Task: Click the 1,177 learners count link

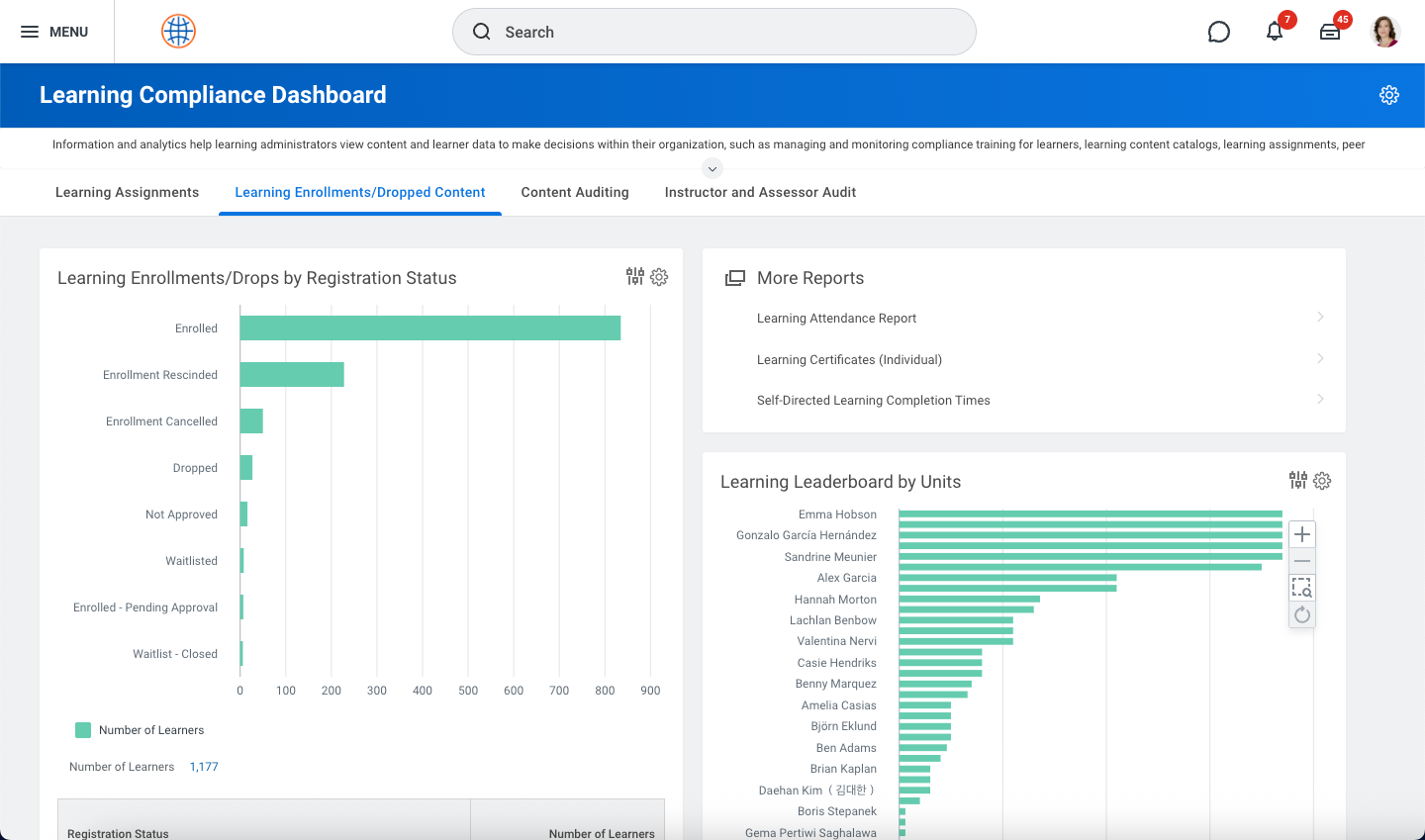Action: (x=204, y=766)
